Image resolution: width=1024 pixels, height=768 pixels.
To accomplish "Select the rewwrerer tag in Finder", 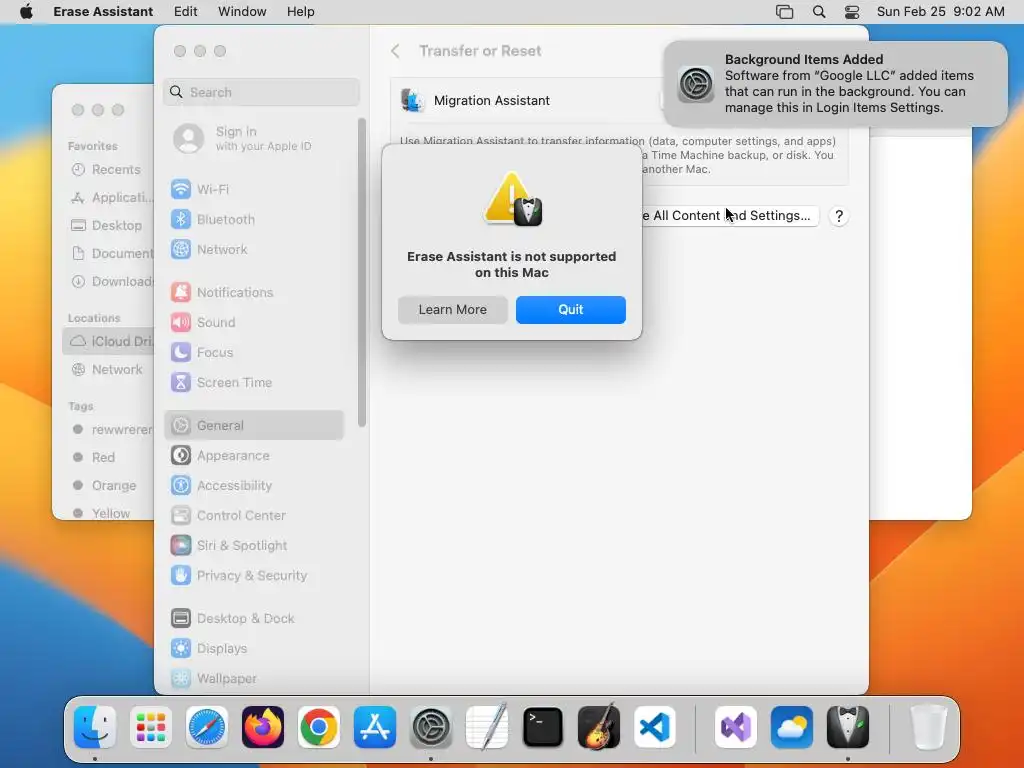I will click(x=108, y=429).
